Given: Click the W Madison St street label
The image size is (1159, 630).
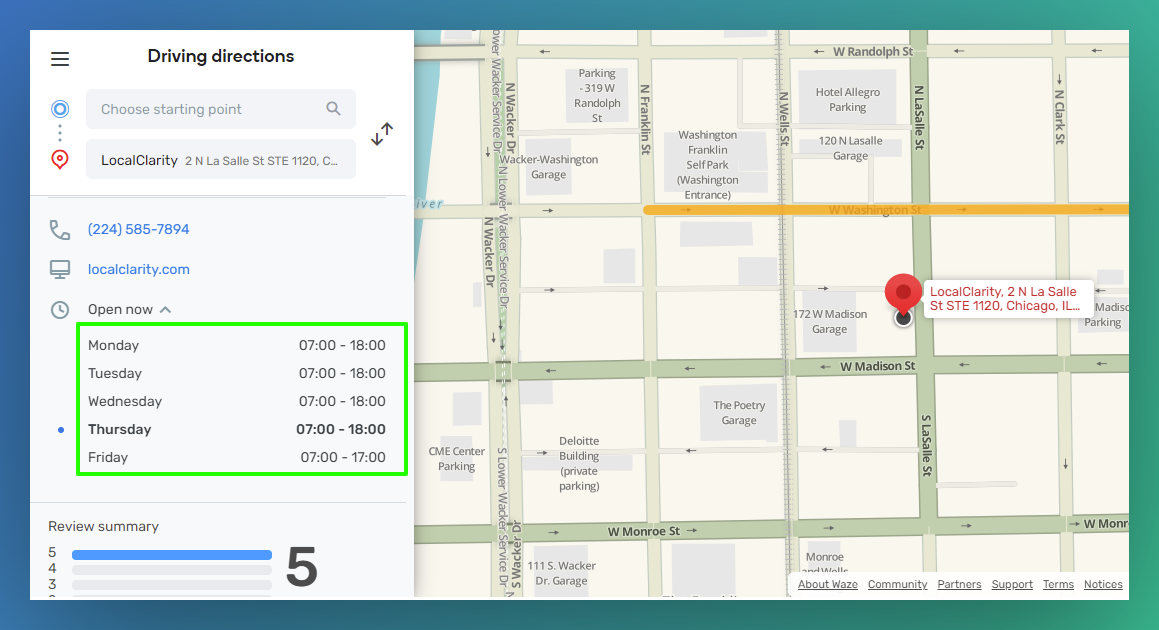Looking at the screenshot, I should tap(877, 366).
